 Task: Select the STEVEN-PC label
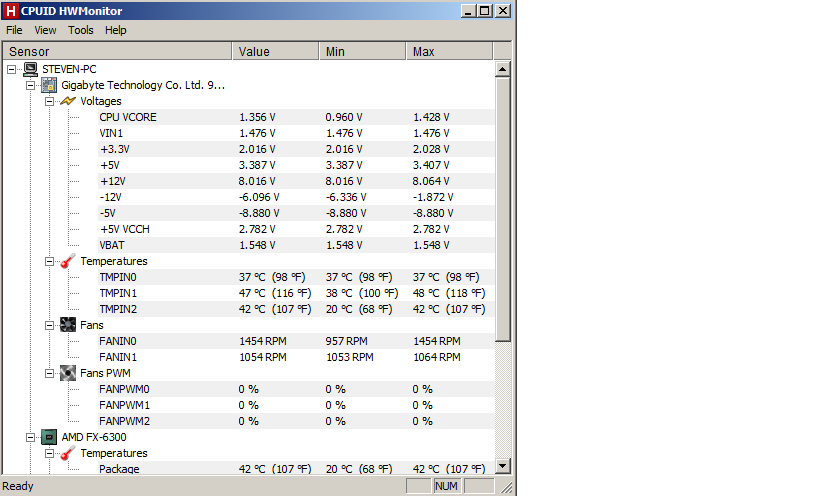point(69,69)
